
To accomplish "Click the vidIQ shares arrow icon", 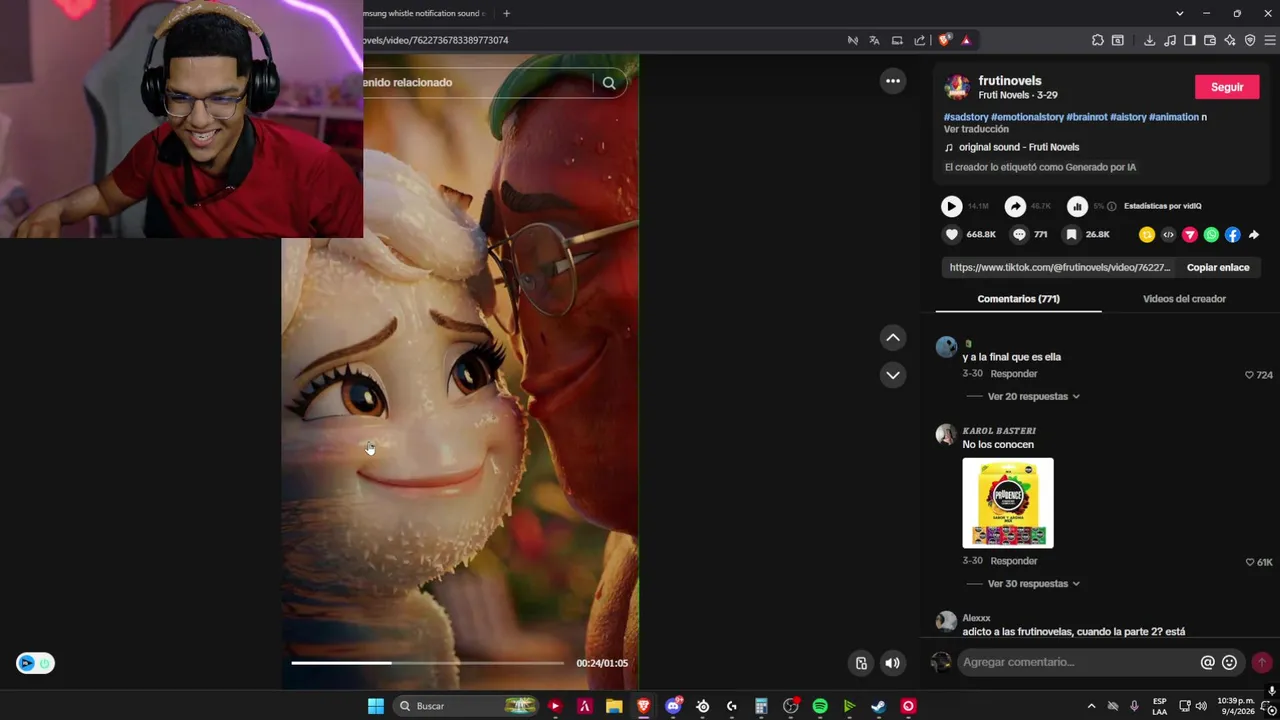I will pyautogui.click(x=1015, y=206).
